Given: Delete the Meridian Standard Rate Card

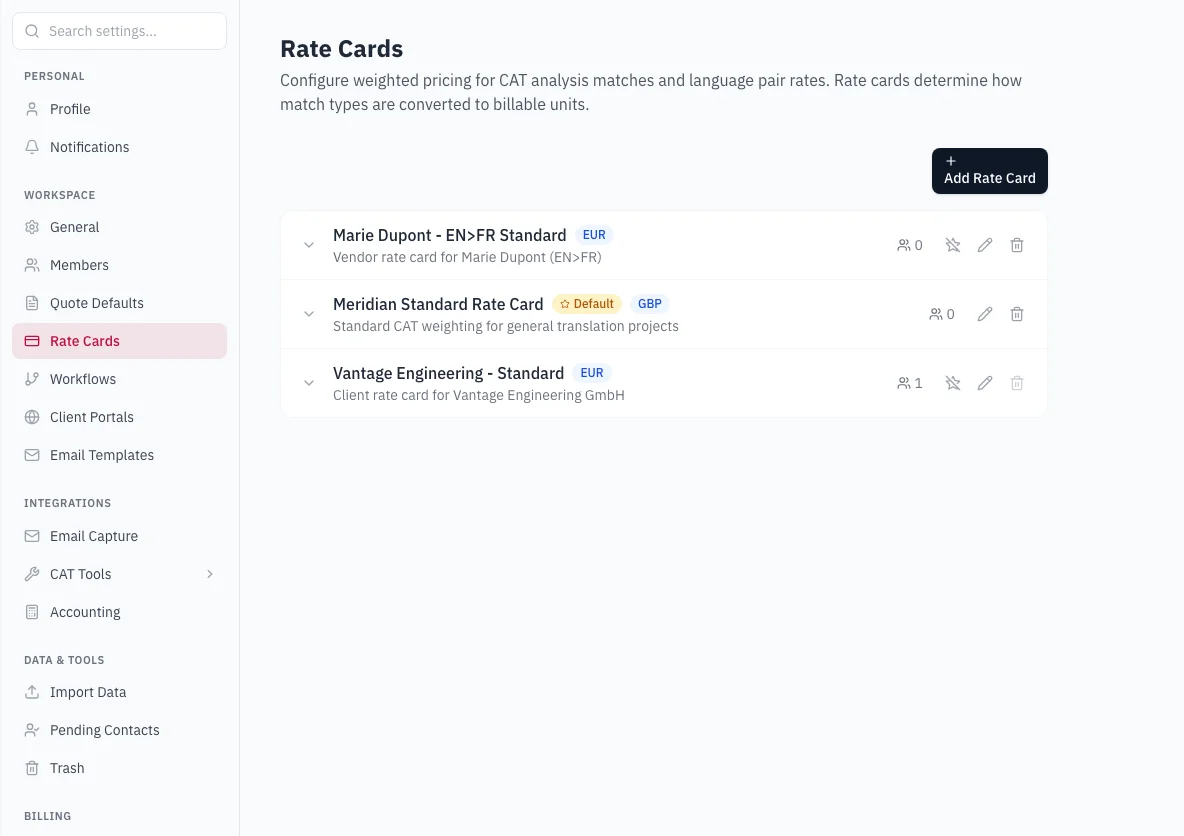Looking at the screenshot, I should point(1017,313).
